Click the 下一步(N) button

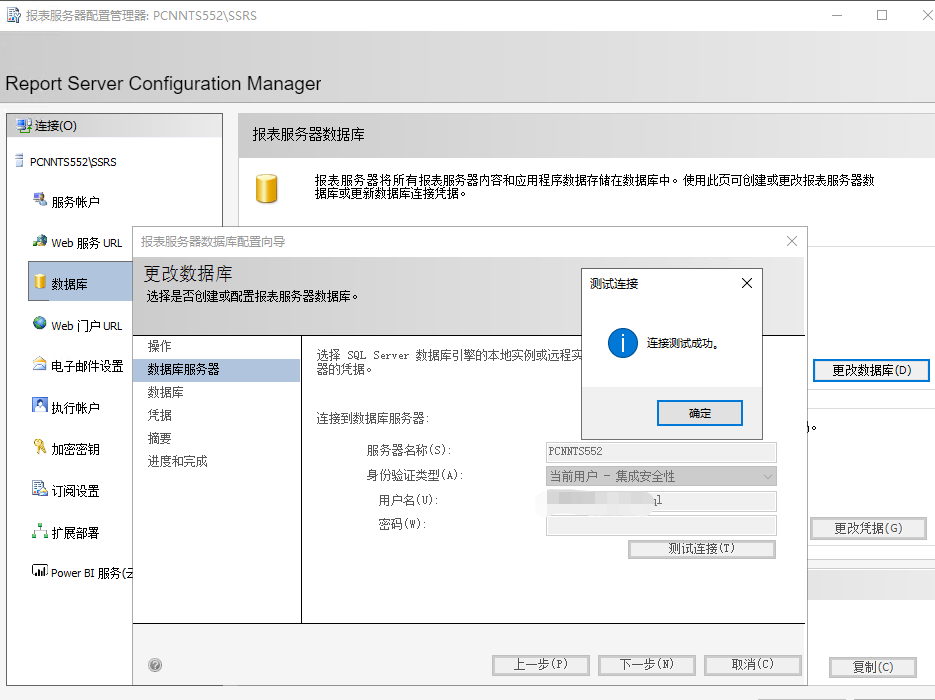pos(646,664)
